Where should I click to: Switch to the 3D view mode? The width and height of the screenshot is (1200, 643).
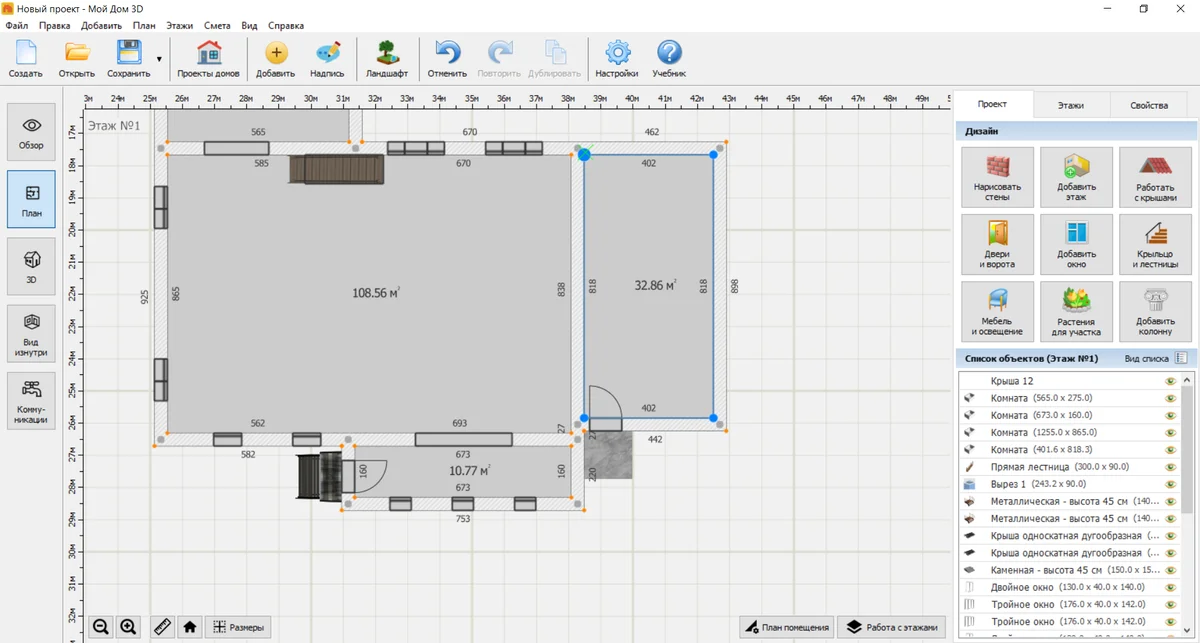coord(31,264)
